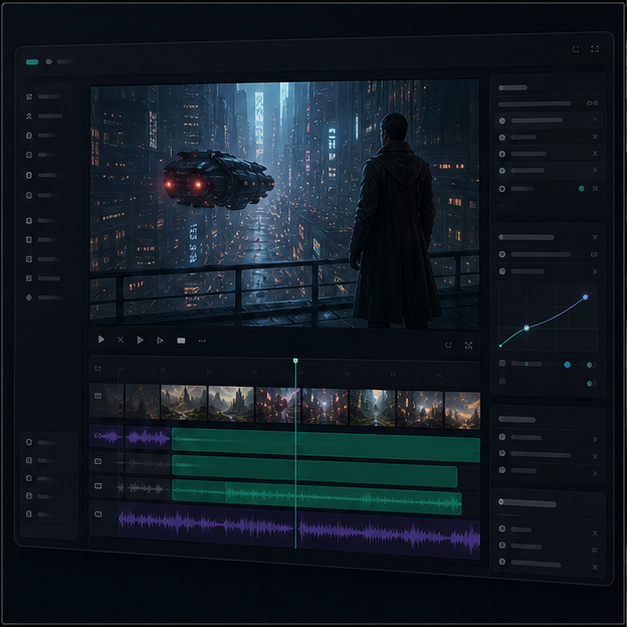The image size is (627, 627).
Task: Click the X on the bottom right panel's last row
Action: (x=595, y=567)
